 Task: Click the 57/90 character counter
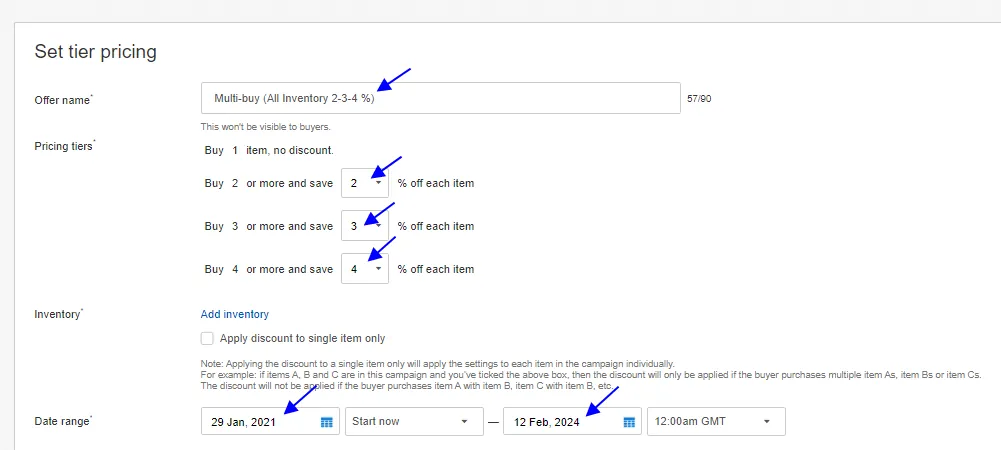pyautogui.click(x=699, y=99)
